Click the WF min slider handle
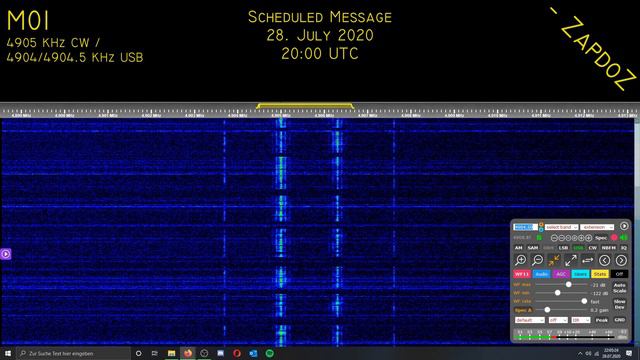Image resolution: width=640 pixels, height=360 pixels. point(558,293)
